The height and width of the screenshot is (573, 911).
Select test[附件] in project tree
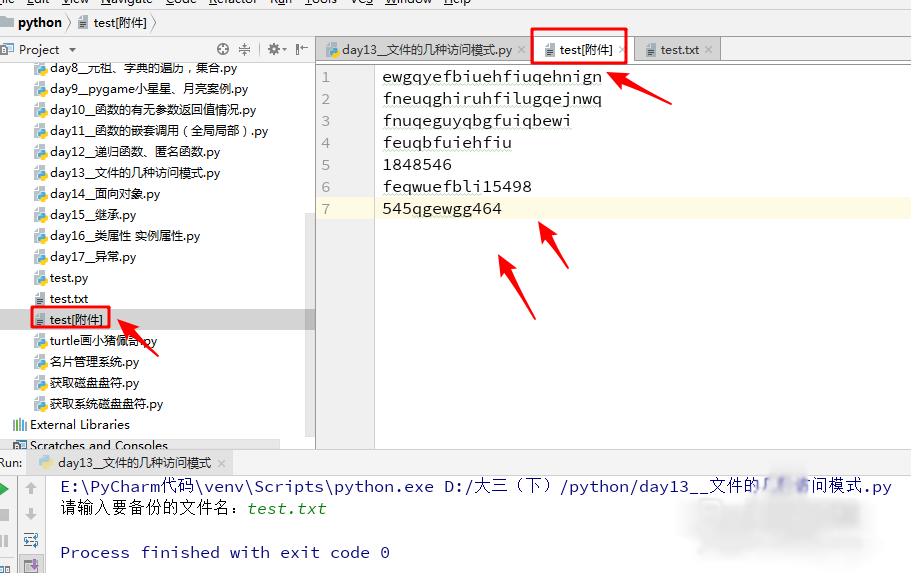tap(76, 320)
